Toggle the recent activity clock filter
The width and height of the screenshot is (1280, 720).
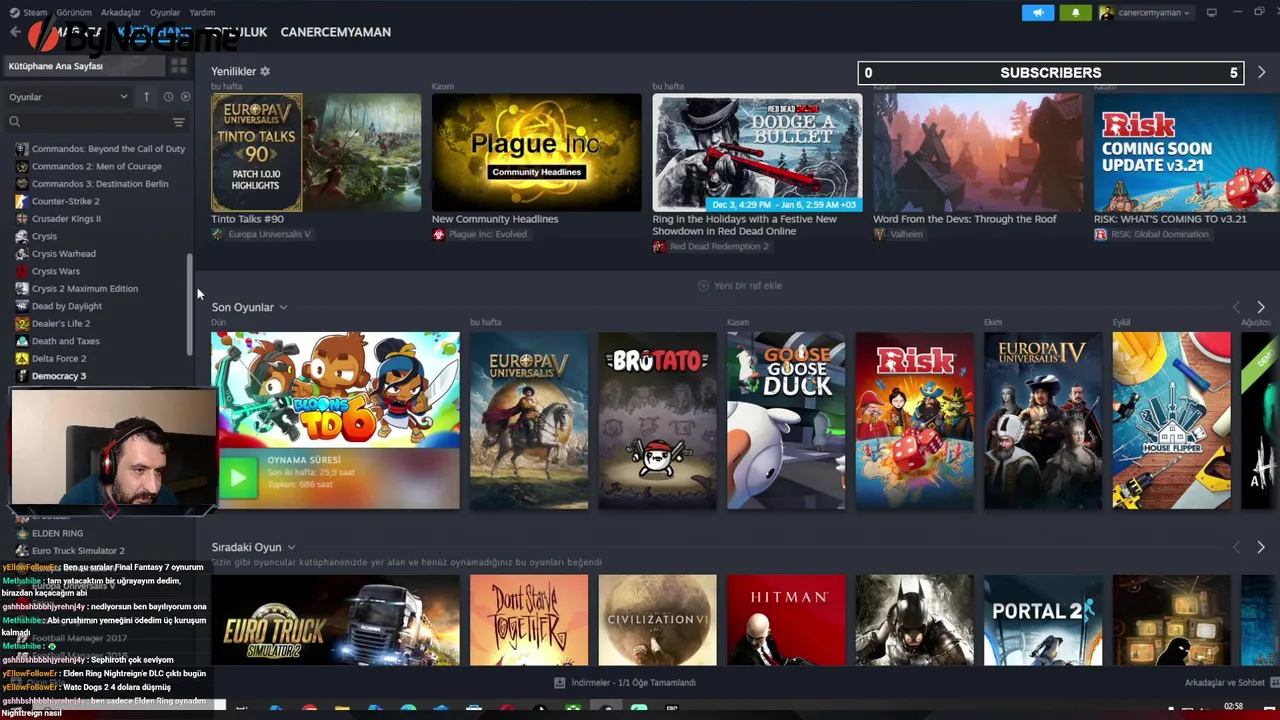[168, 97]
